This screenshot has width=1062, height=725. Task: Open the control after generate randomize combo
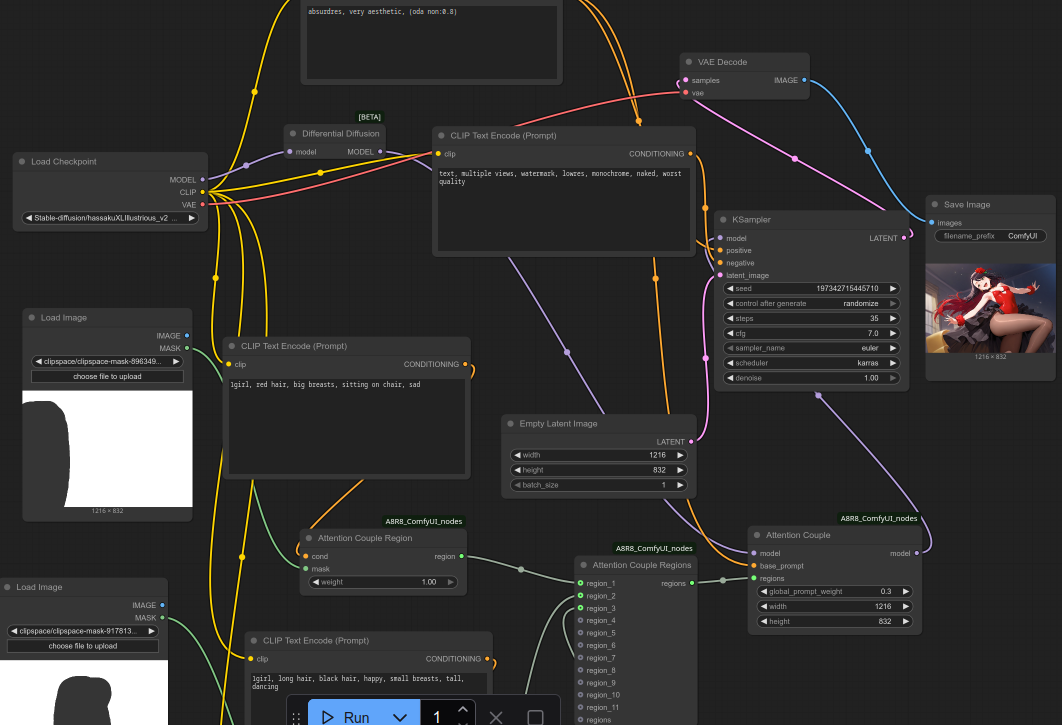(x=811, y=304)
